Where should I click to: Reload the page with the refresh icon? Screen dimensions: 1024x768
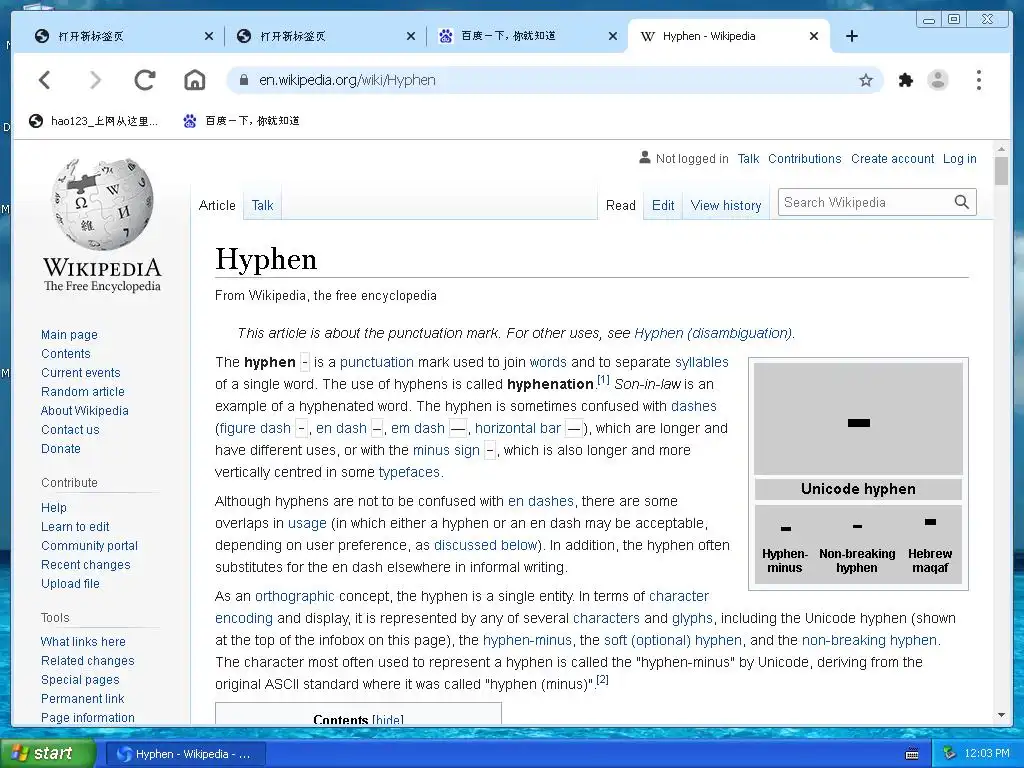pyautogui.click(x=144, y=80)
